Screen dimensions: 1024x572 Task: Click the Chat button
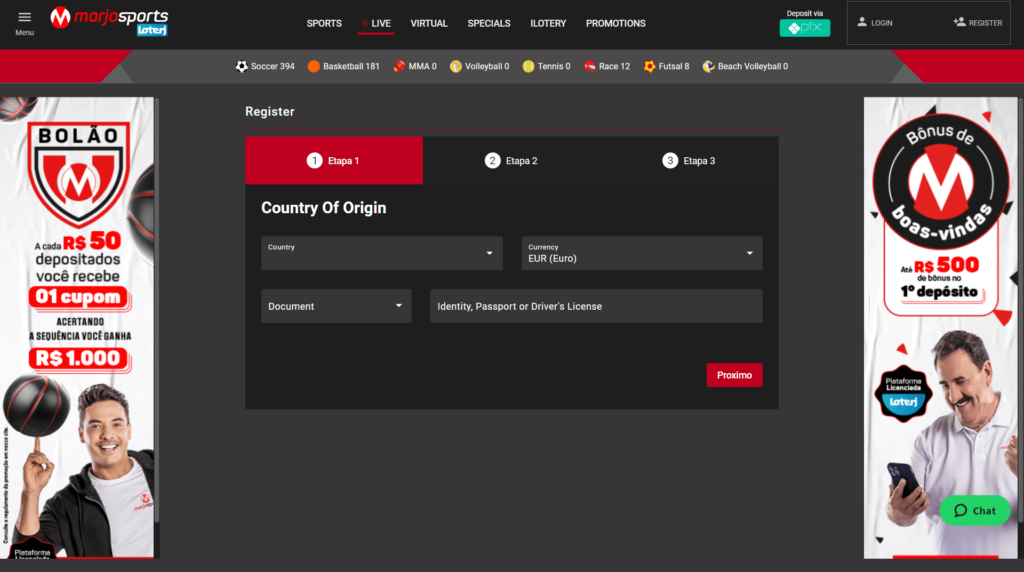coord(974,511)
